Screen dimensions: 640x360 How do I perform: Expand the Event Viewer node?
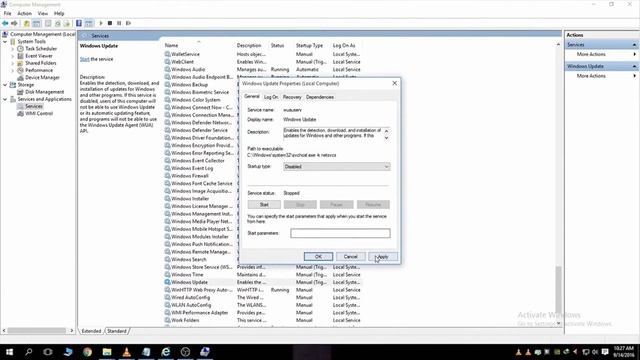tap(13, 56)
